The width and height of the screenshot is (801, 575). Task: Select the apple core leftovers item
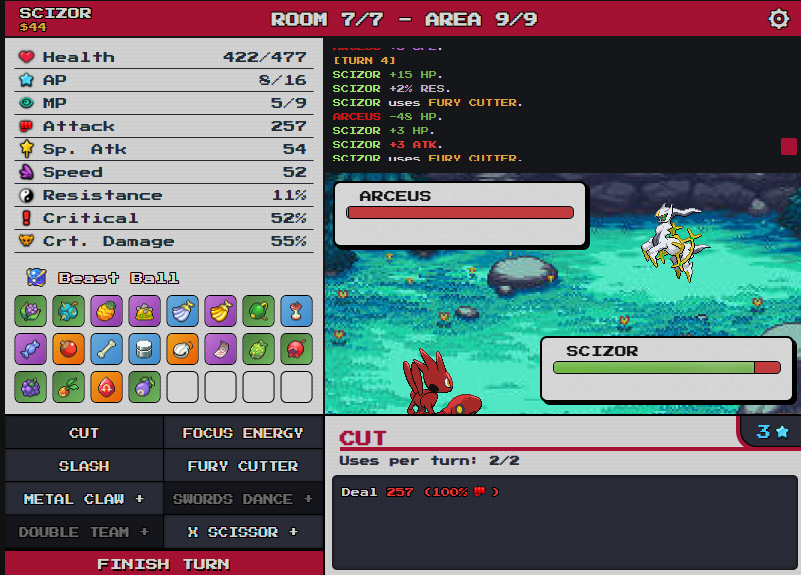pyautogui.click(x=296, y=310)
